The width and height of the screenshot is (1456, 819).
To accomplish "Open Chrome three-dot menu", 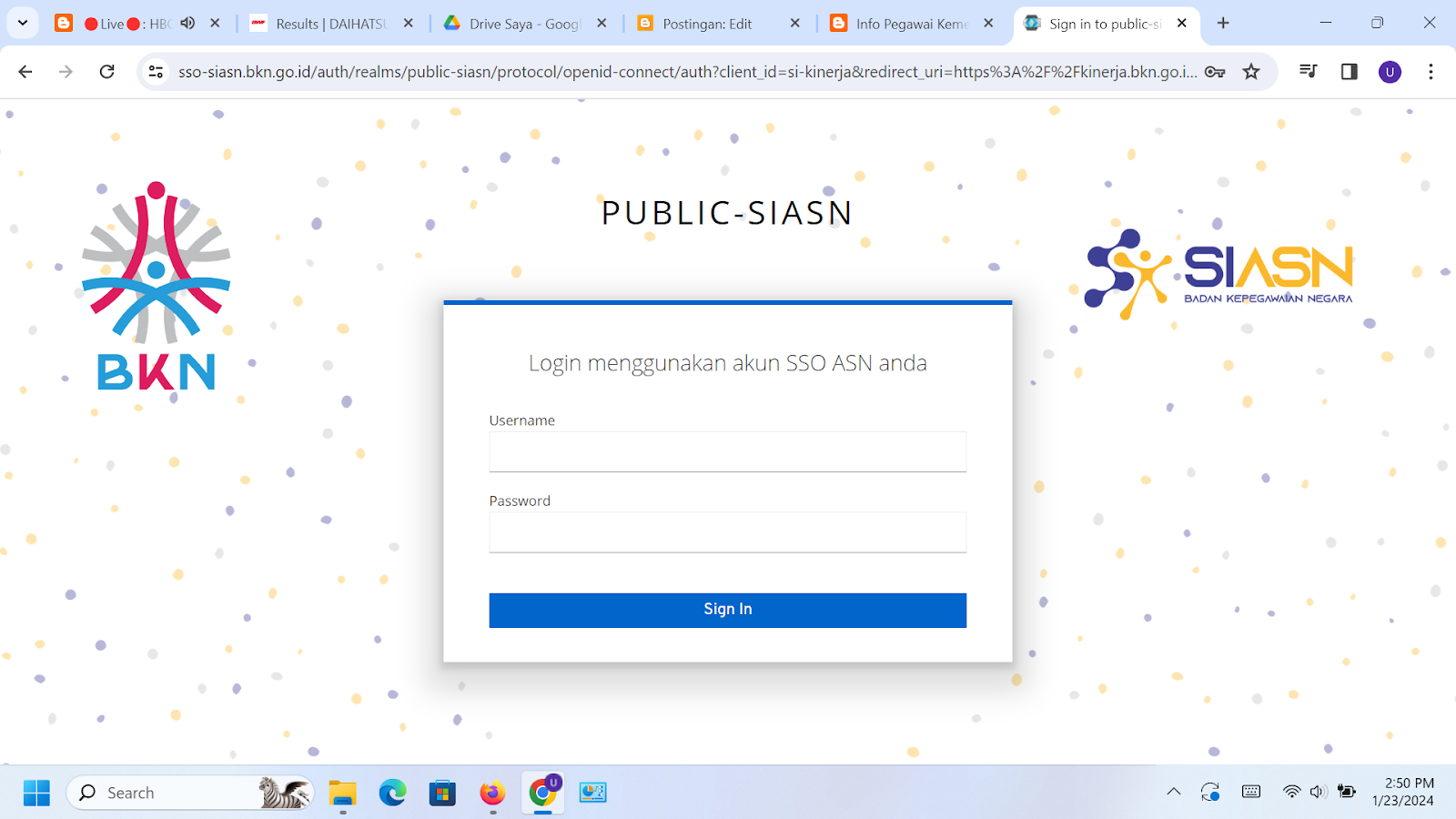I will click(x=1431, y=72).
